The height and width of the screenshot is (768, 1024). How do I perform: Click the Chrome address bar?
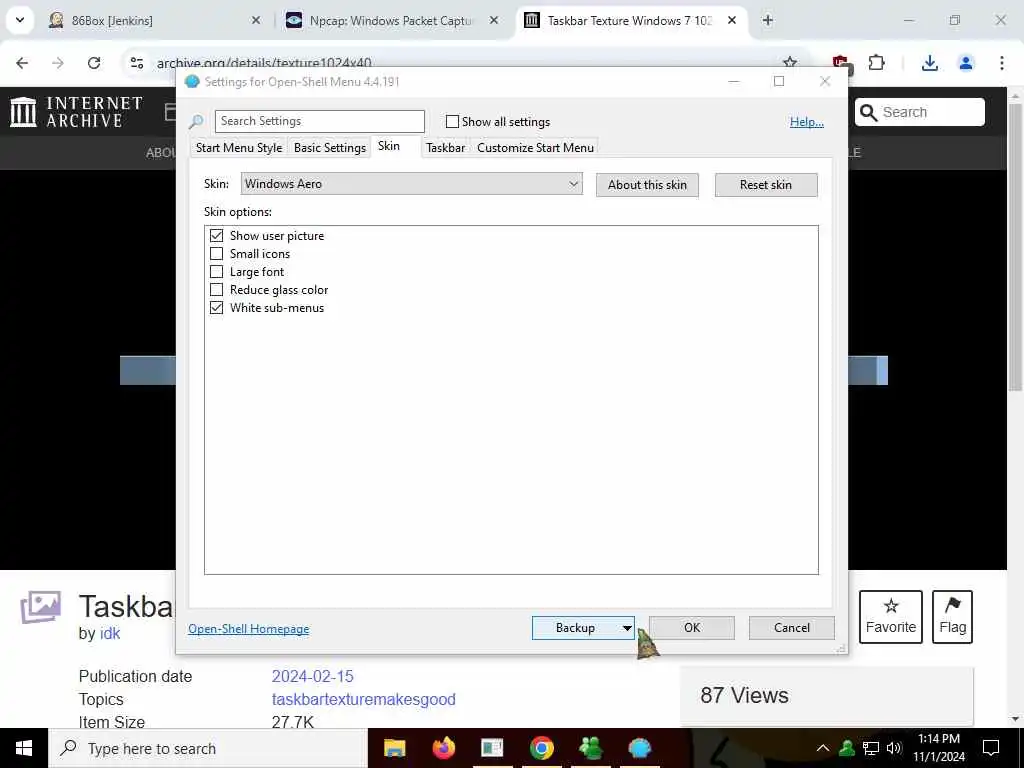click(x=457, y=63)
